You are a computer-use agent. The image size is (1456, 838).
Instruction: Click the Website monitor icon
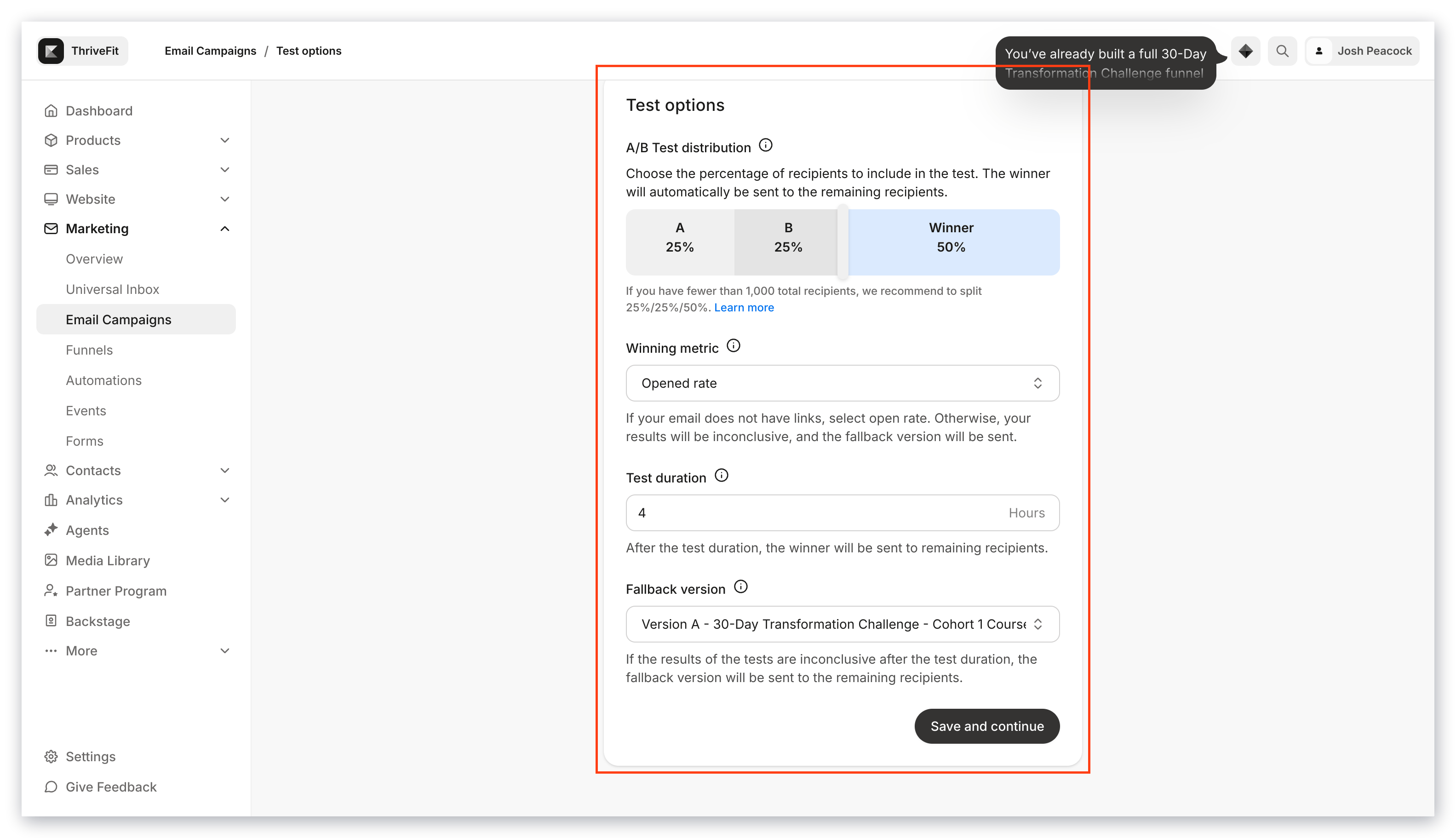(x=51, y=199)
